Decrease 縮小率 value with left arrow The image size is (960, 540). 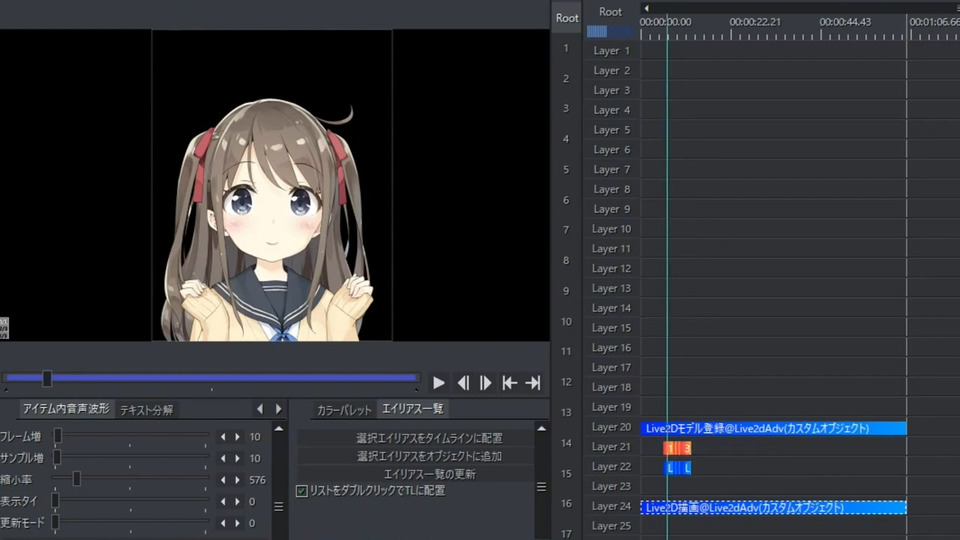click(x=223, y=480)
